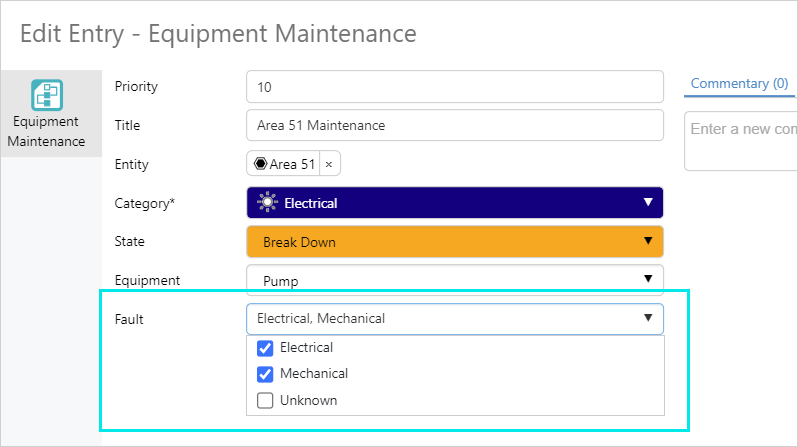Click the Mechanical option label
This screenshot has height=447, width=798.
(314, 374)
